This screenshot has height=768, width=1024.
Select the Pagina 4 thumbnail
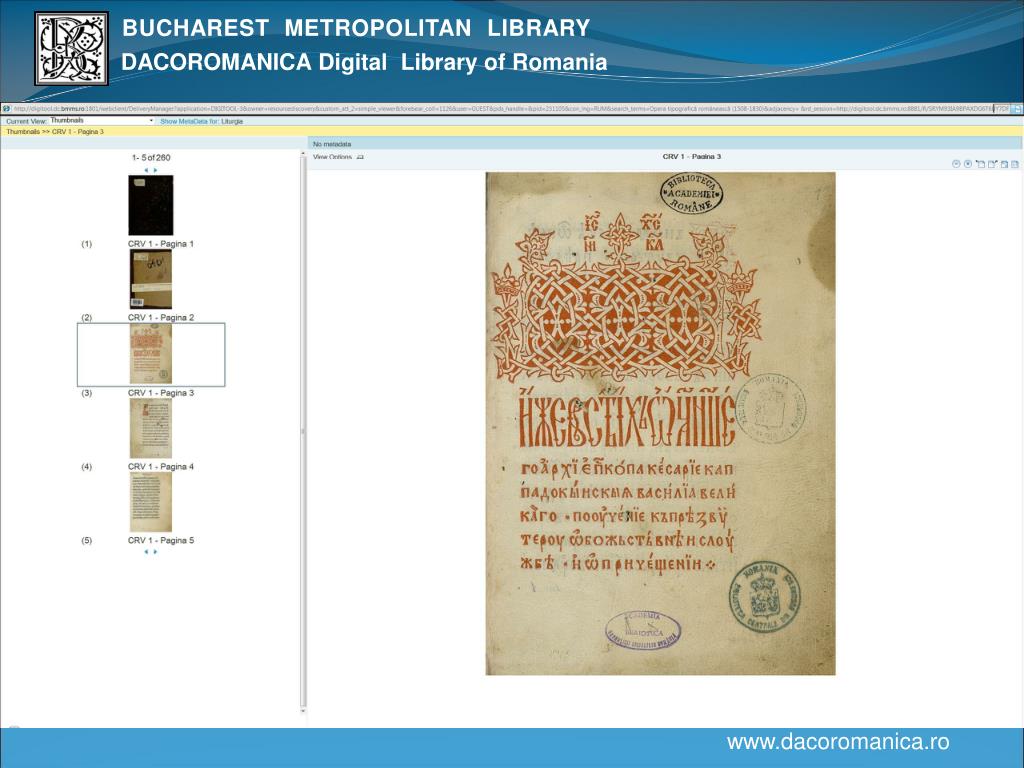click(151, 428)
